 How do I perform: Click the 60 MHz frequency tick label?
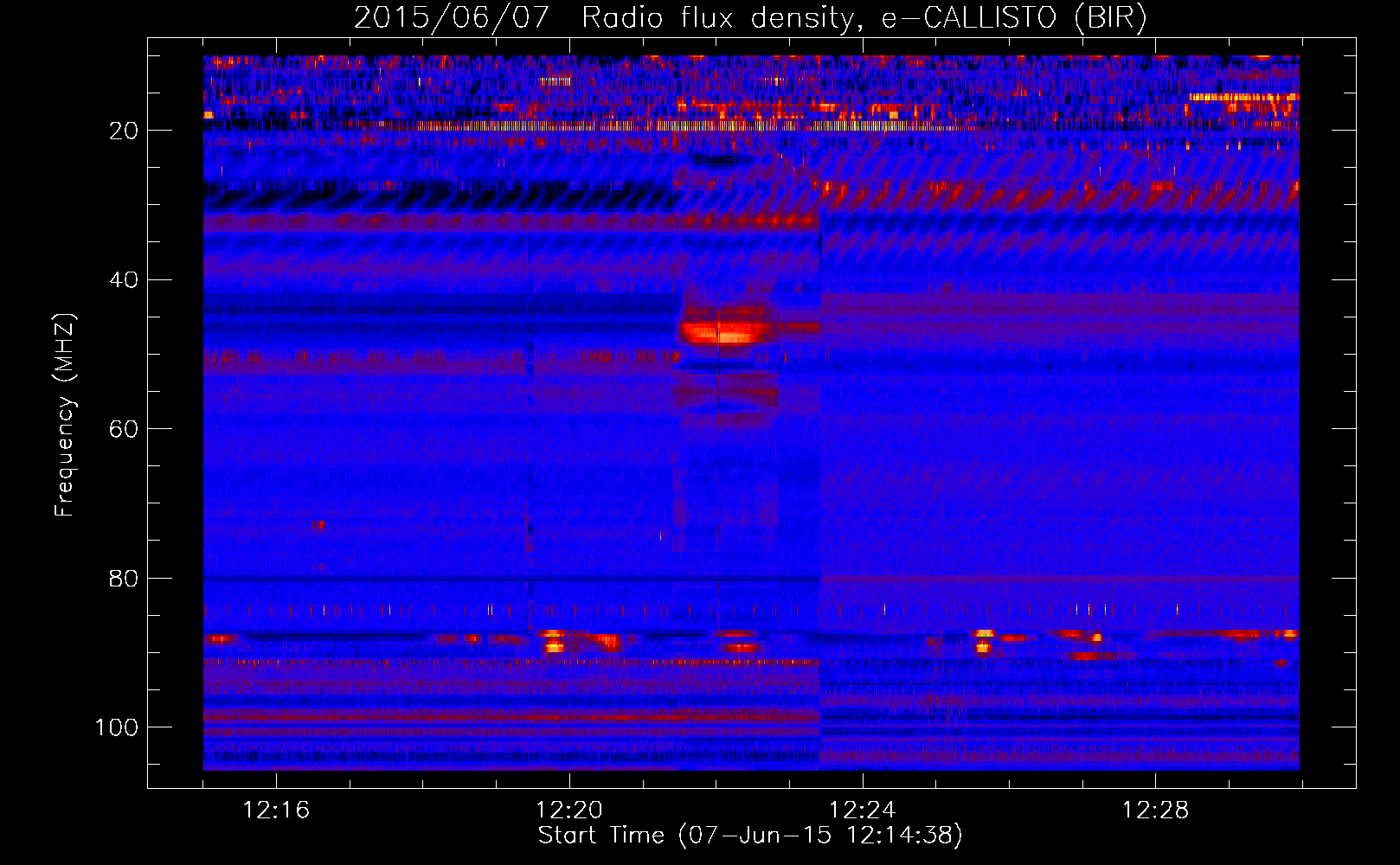124,429
